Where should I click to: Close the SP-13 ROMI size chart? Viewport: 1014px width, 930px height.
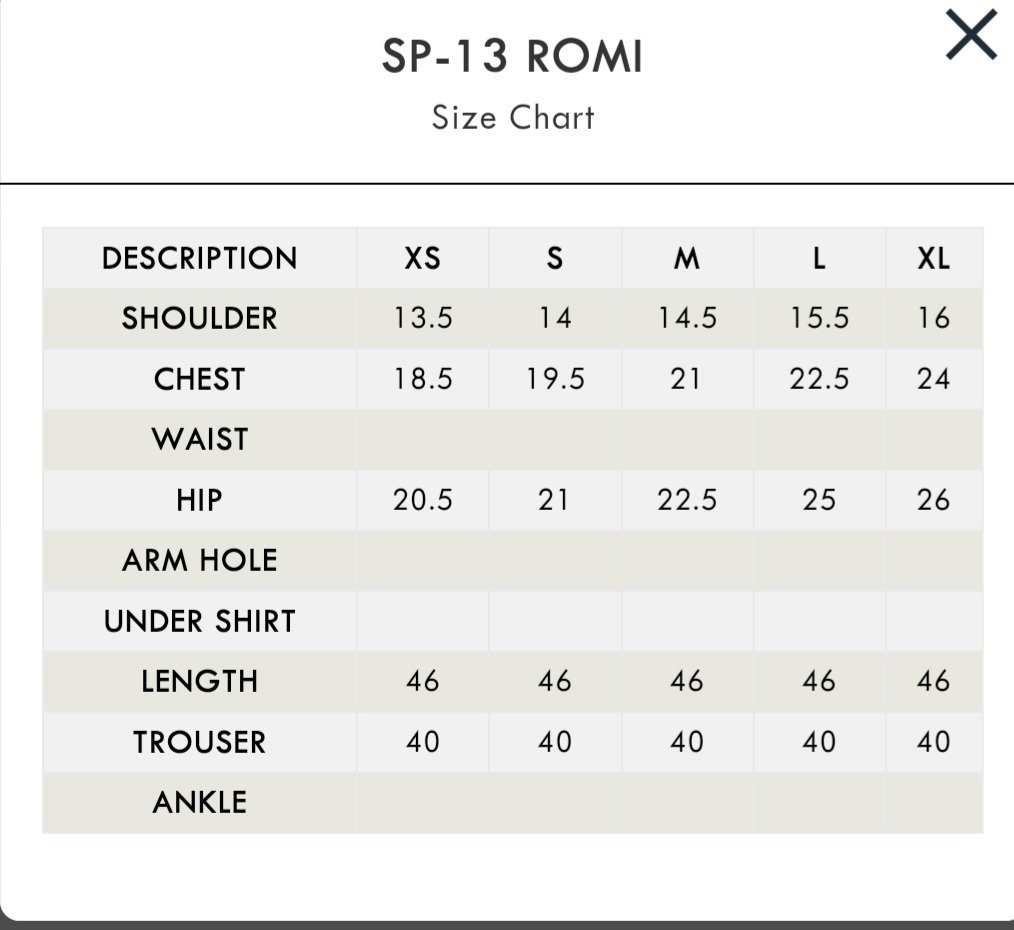971,34
